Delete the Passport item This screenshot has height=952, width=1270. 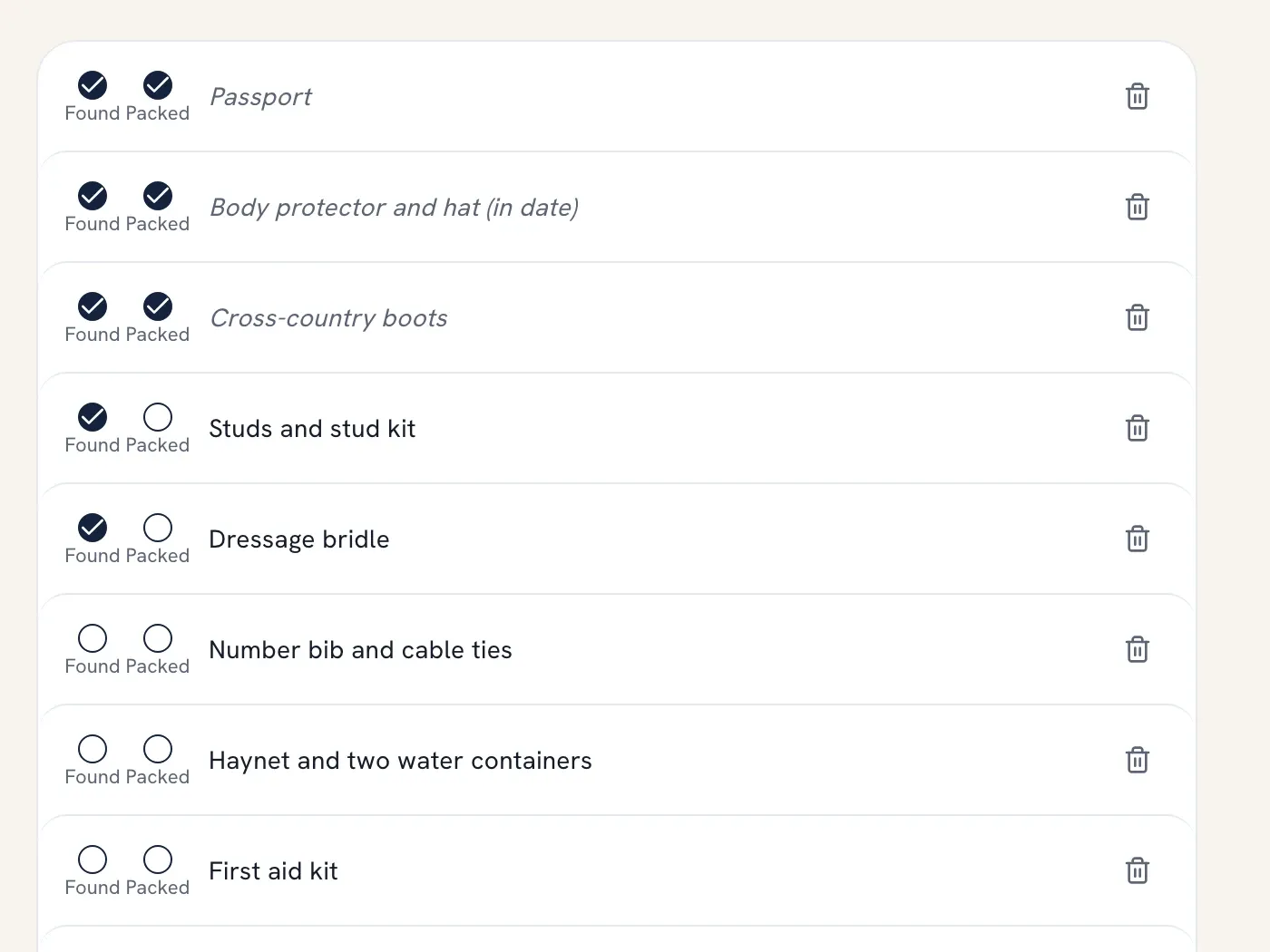pyautogui.click(x=1137, y=96)
